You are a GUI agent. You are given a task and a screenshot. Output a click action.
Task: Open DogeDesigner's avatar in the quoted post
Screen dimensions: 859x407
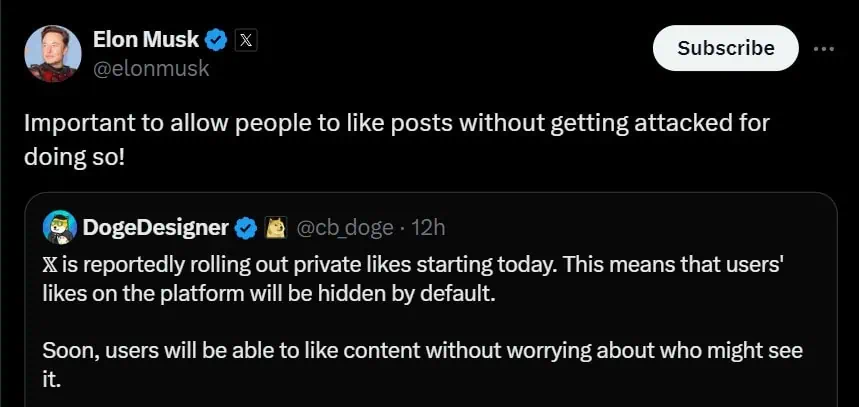[59, 228]
